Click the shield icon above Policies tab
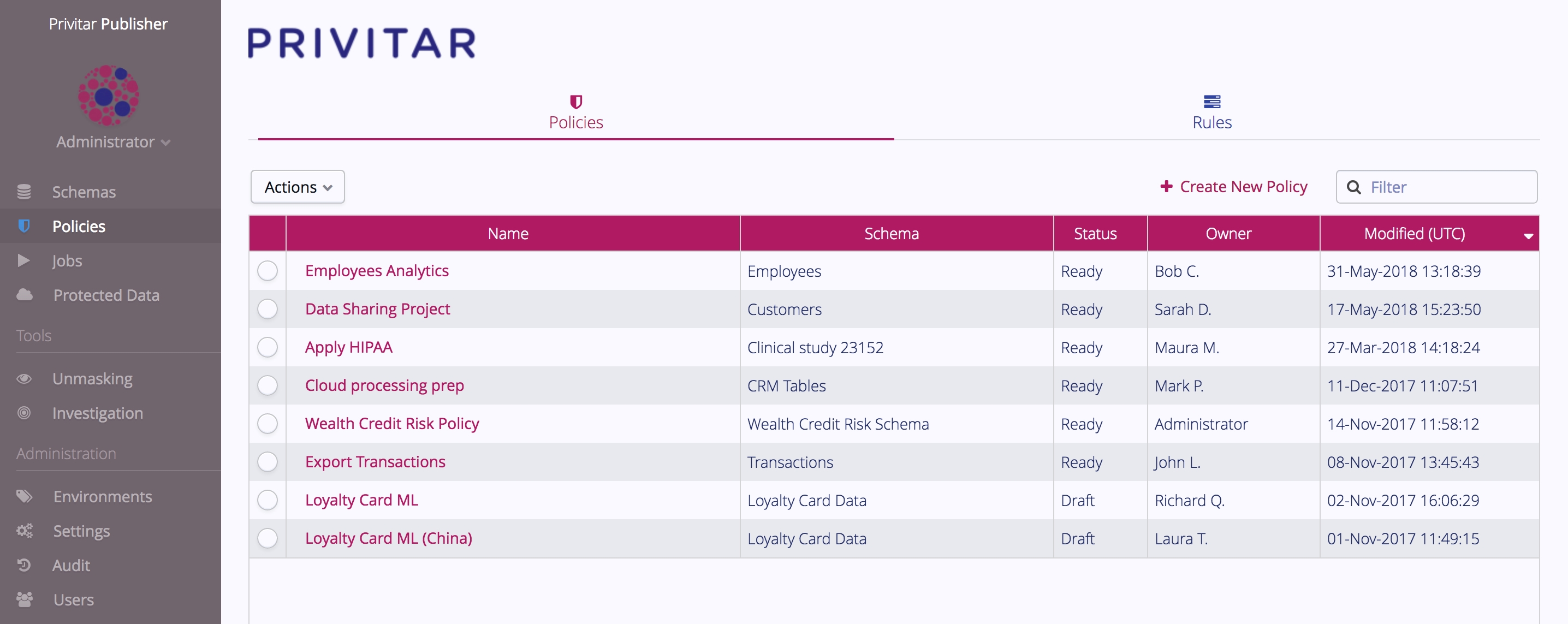Screen dimensions: 1568x624 pyautogui.click(x=576, y=102)
